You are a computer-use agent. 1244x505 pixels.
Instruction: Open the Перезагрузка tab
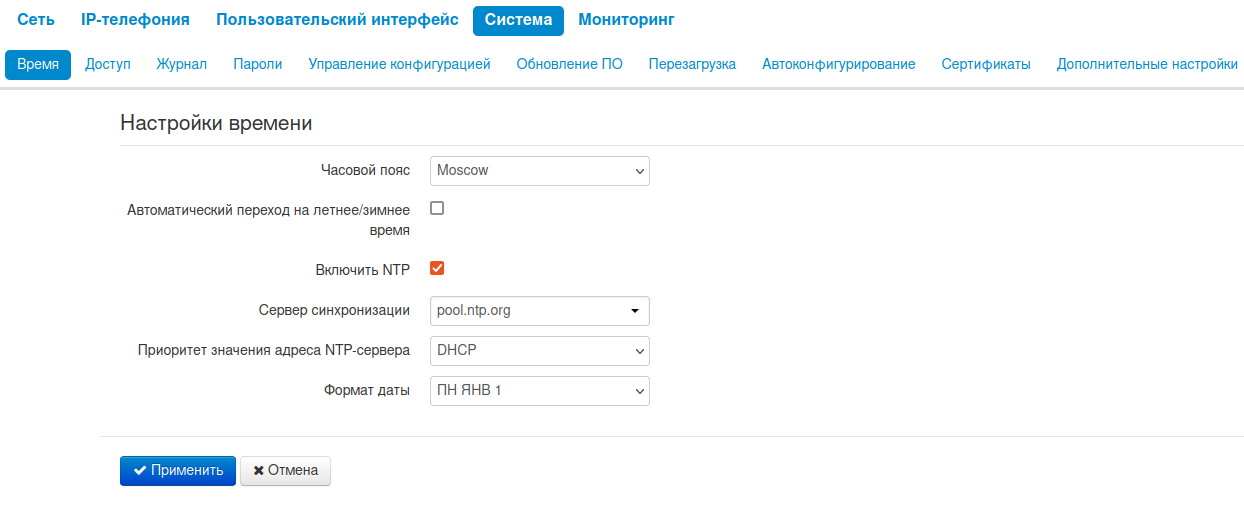pyautogui.click(x=692, y=64)
